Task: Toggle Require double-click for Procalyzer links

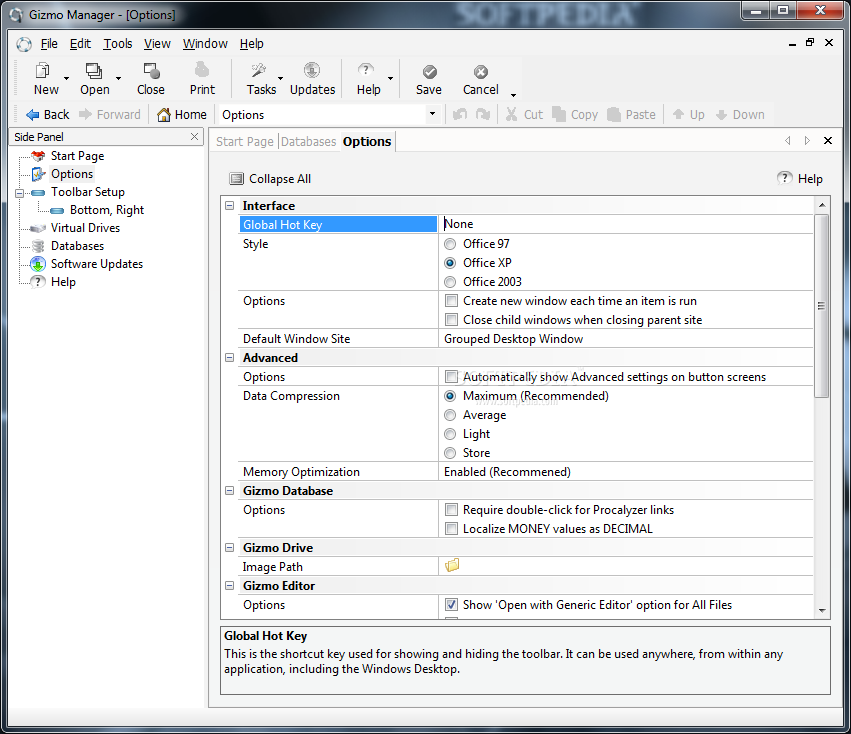Action: [x=451, y=509]
